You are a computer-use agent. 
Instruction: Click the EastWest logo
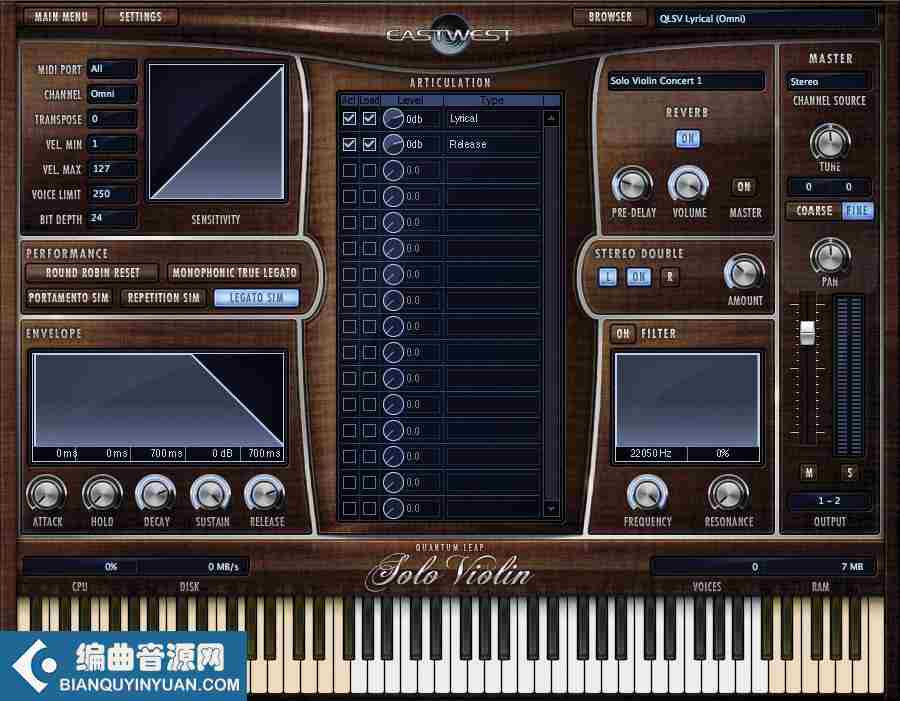449,34
